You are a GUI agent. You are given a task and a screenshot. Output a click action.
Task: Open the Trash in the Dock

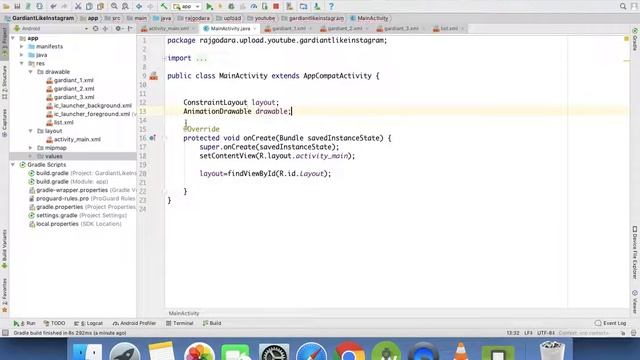[x=552, y=351]
